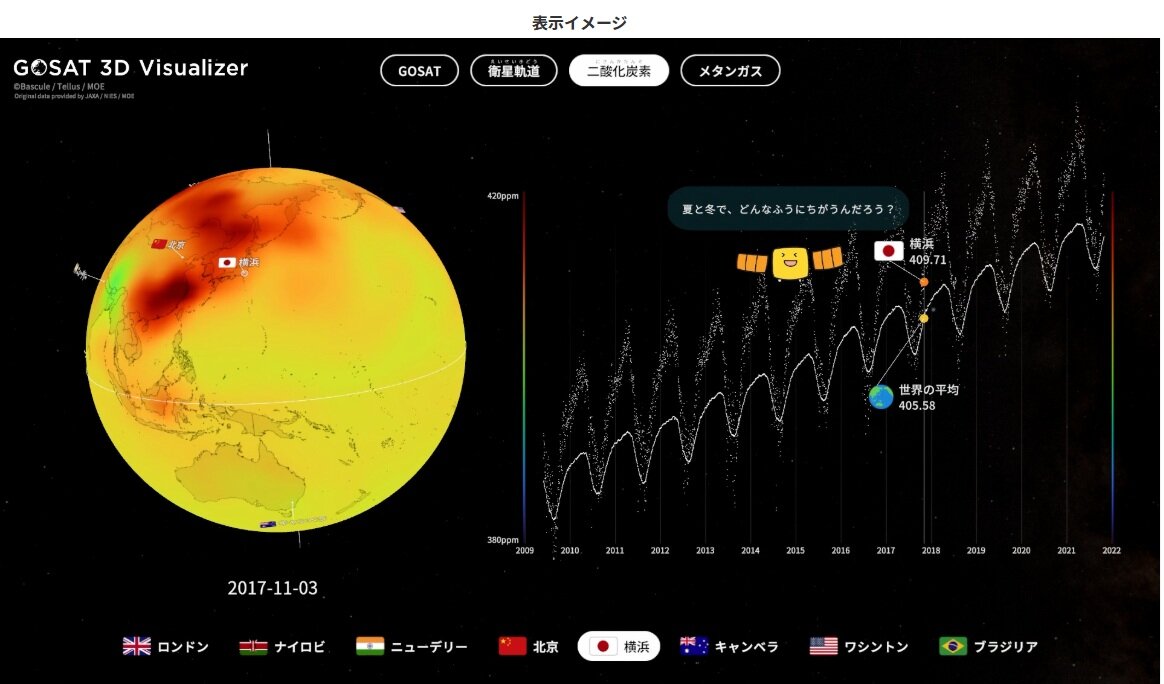Click the Japan flag beside 横浜 409.71
The width and height of the screenshot is (1164, 684).
[x=889, y=251]
